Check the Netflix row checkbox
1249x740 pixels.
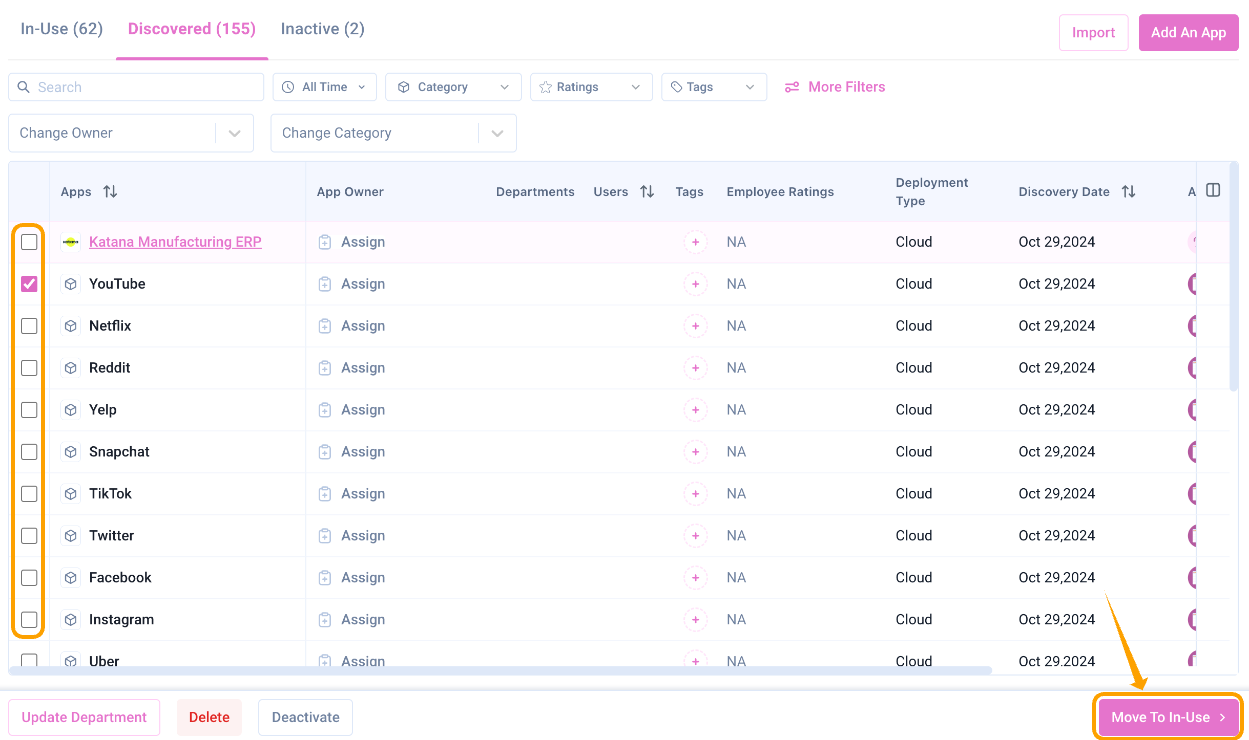pyautogui.click(x=29, y=326)
